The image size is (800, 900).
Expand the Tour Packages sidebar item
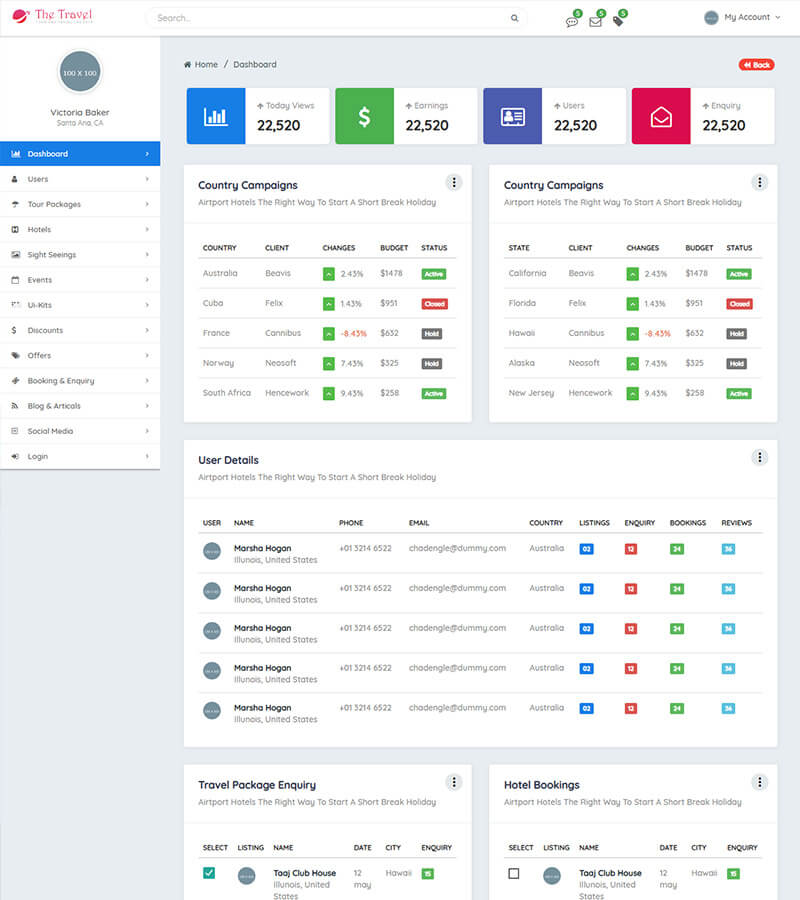click(80, 204)
